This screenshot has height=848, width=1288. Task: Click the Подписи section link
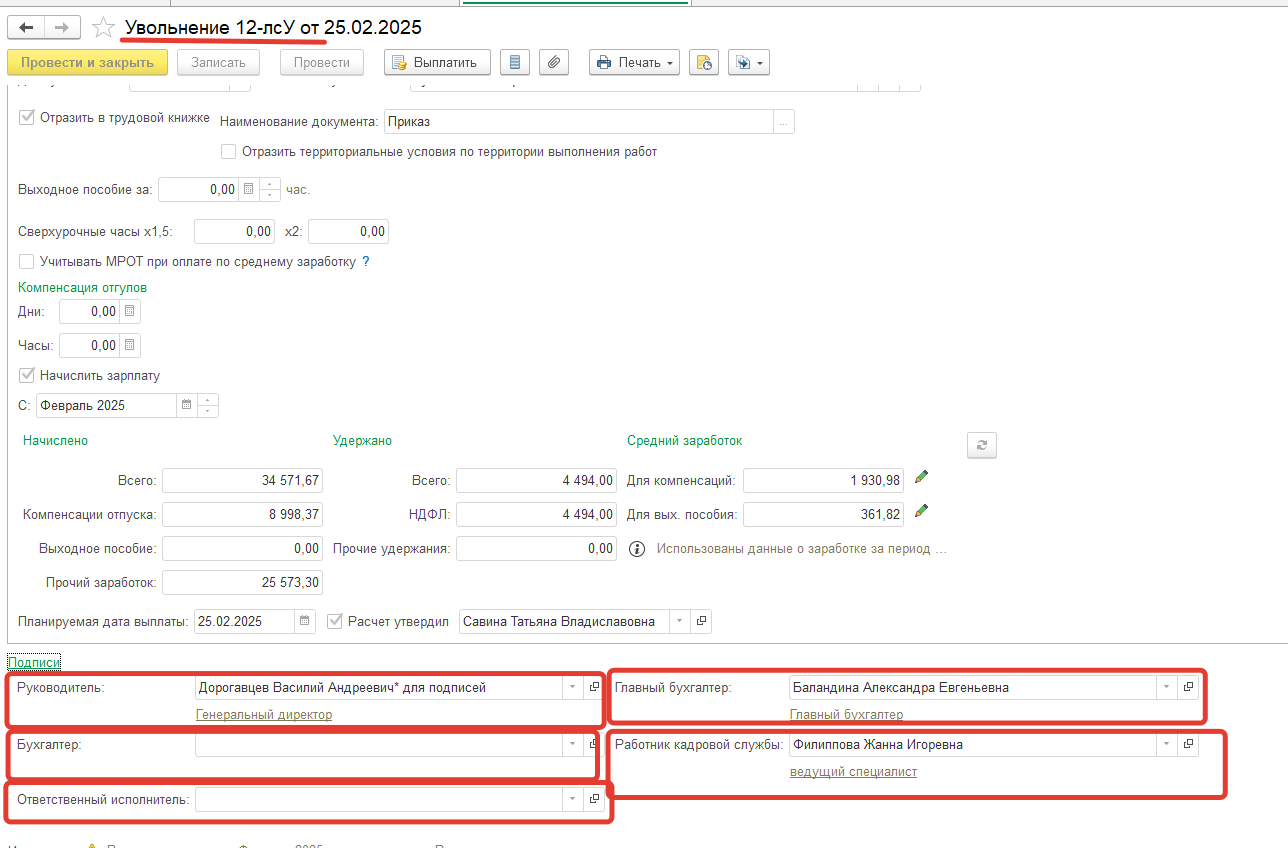(x=34, y=662)
